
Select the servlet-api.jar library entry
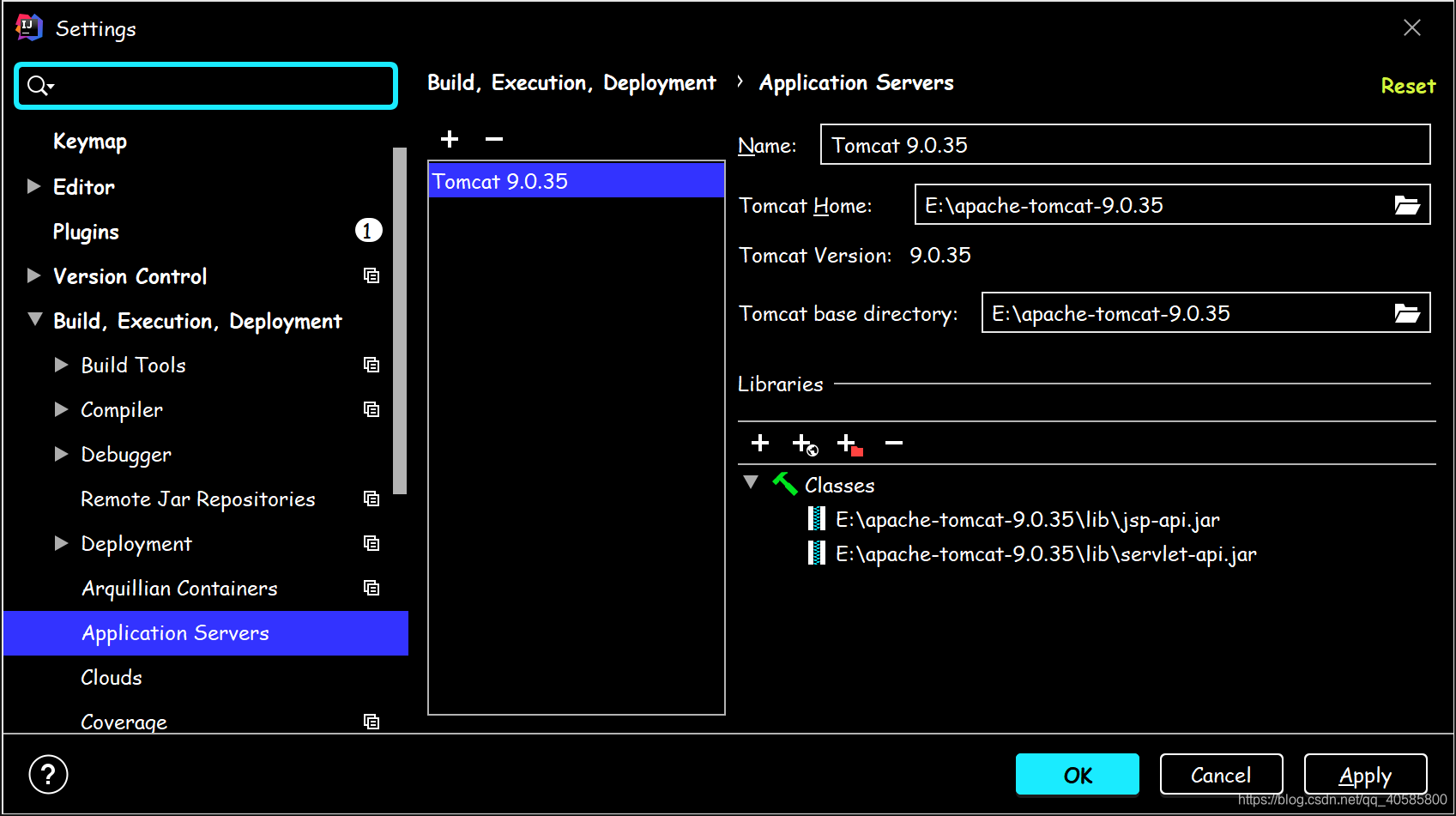pyautogui.click(x=1046, y=554)
